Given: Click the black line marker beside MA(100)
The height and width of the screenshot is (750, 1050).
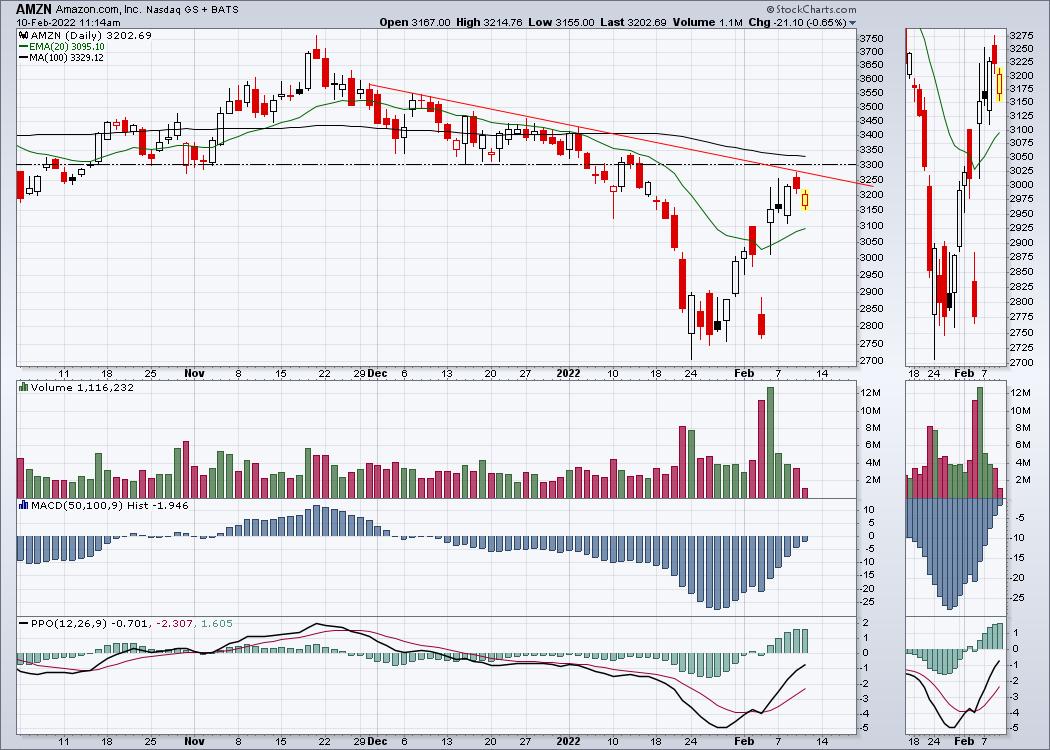Looking at the screenshot, I should [23, 58].
